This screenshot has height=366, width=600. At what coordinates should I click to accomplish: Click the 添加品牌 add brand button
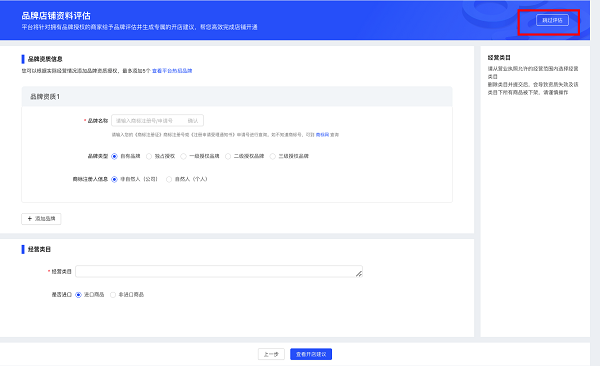[x=41, y=219]
